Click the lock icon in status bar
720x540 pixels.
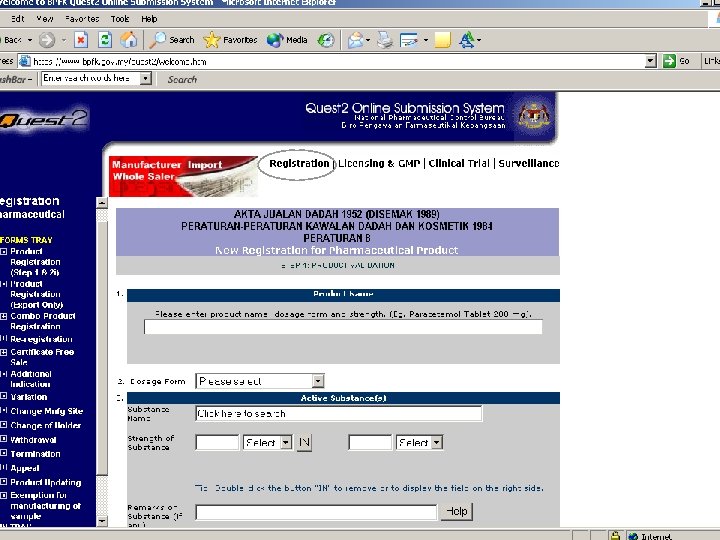point(615,535)
